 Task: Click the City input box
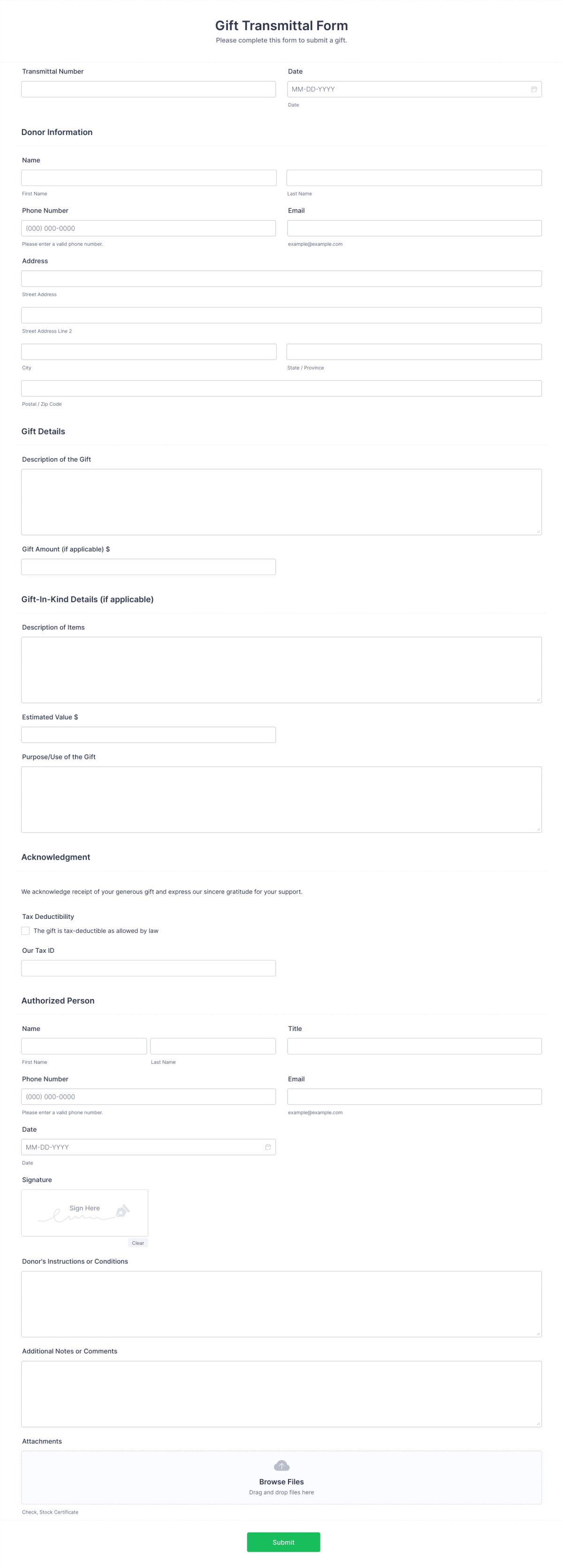pyautogui.click(x=148, y=351)
